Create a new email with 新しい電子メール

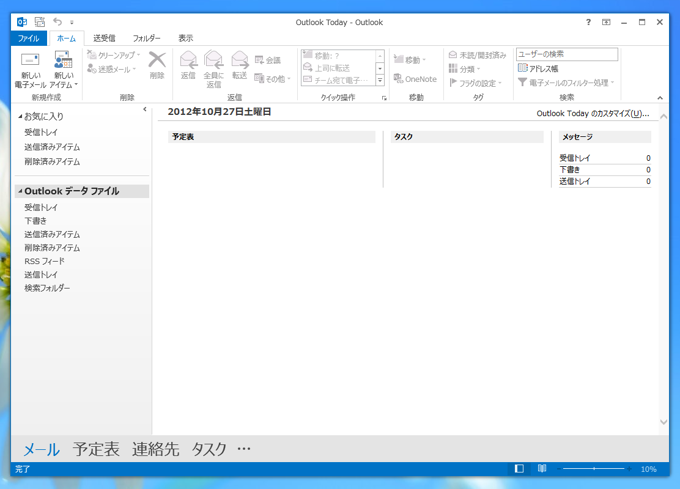[x=30, y=69]
